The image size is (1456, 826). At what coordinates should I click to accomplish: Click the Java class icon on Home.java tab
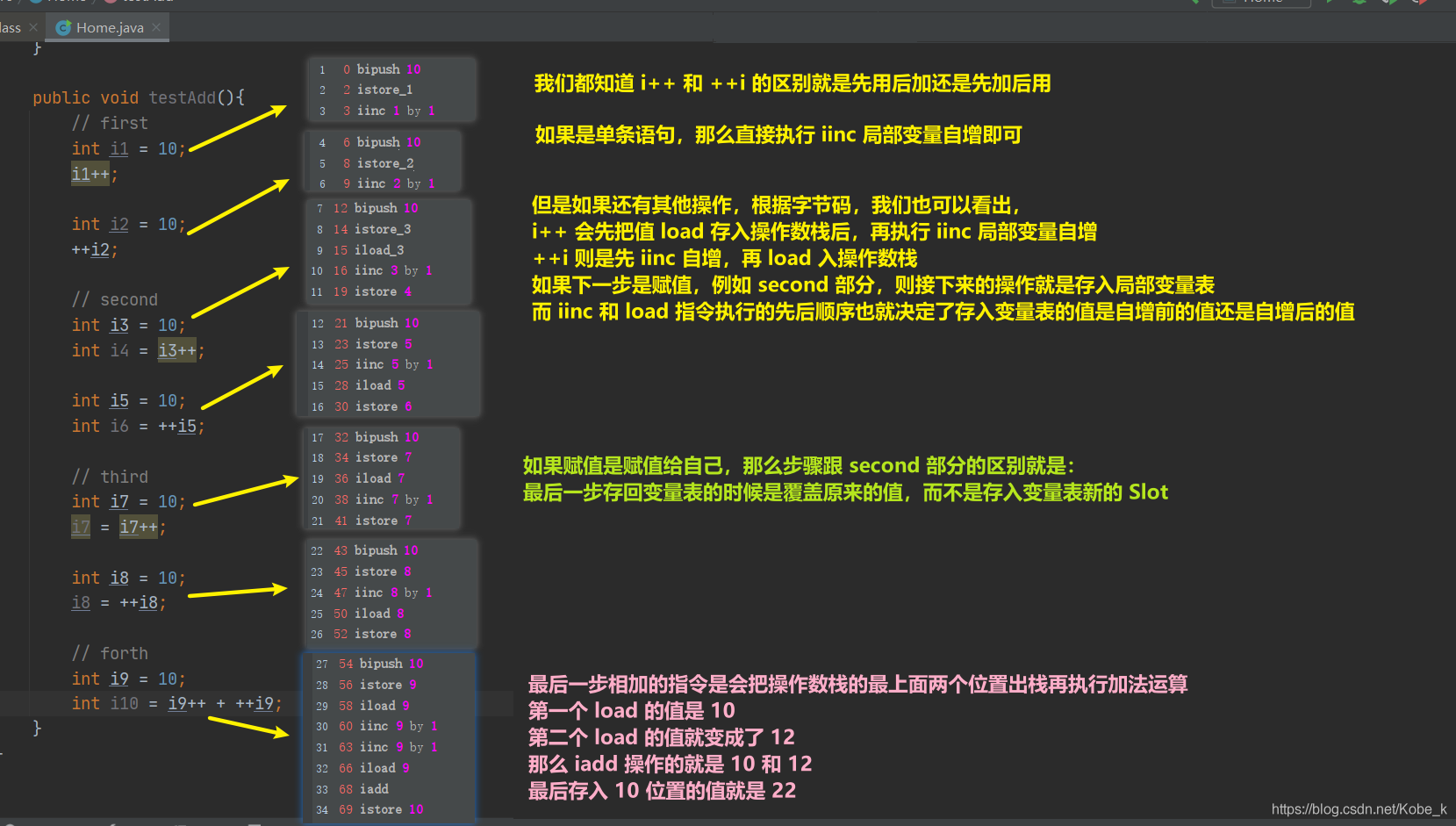pyautogui.click(x=63, y=28)
